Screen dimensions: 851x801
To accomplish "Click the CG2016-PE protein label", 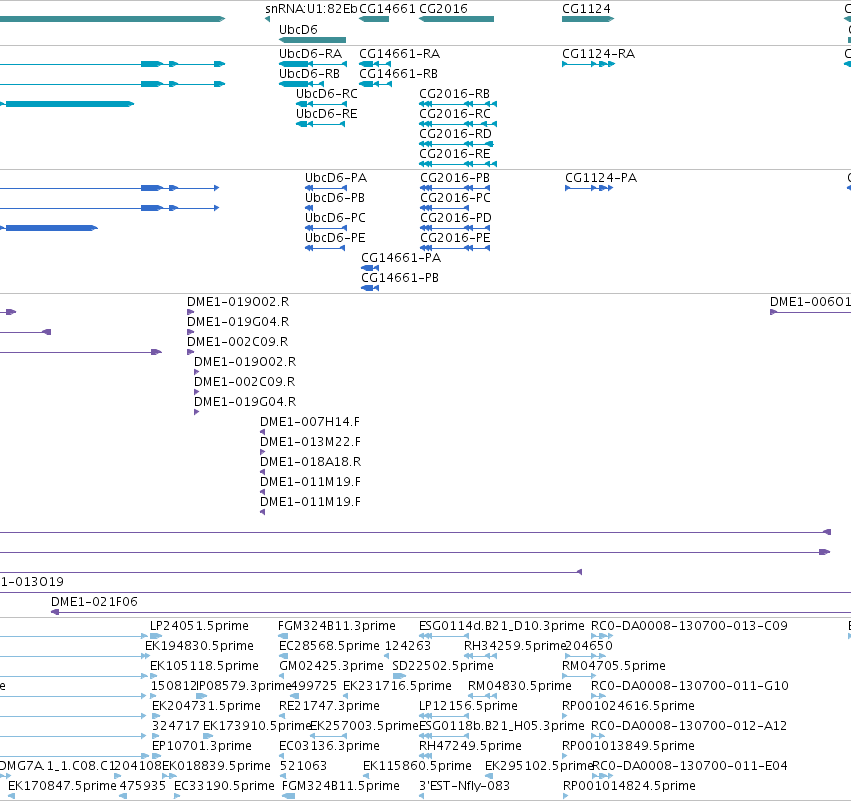I will (x=455, y=238).
